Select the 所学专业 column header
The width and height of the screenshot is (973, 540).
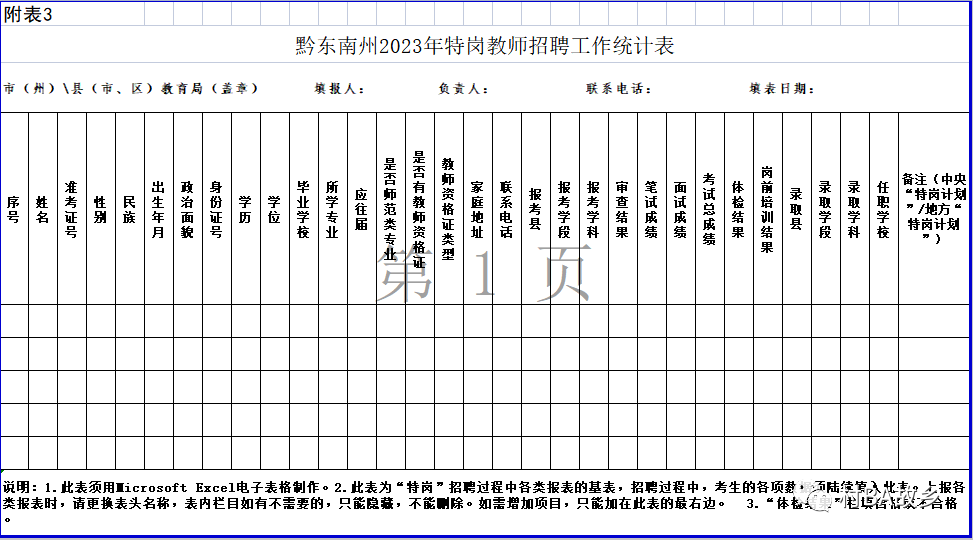click(x=333, y=209)
